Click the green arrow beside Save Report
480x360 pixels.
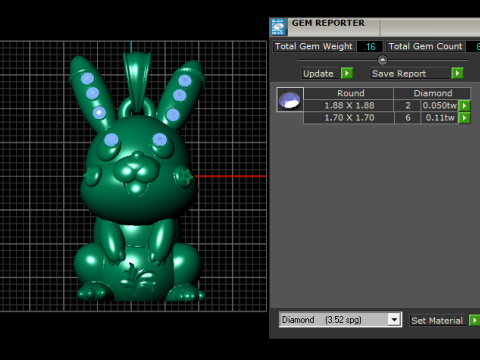(x=457, y=73)
